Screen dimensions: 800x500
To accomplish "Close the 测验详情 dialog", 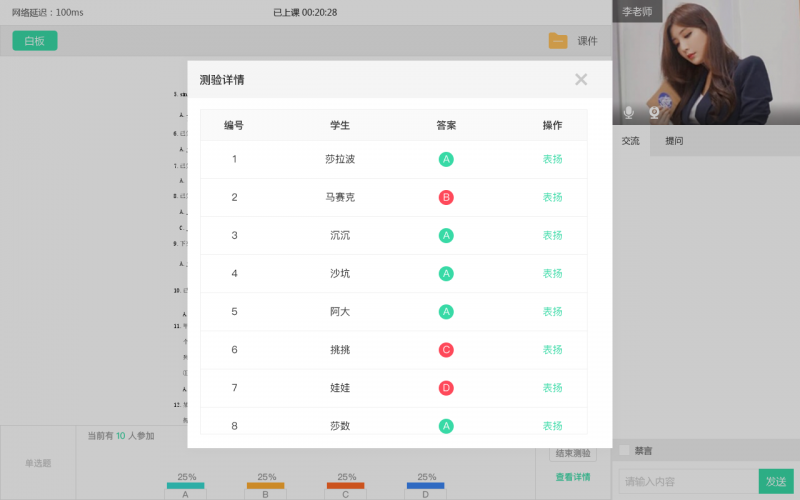I will pos(581,79).
